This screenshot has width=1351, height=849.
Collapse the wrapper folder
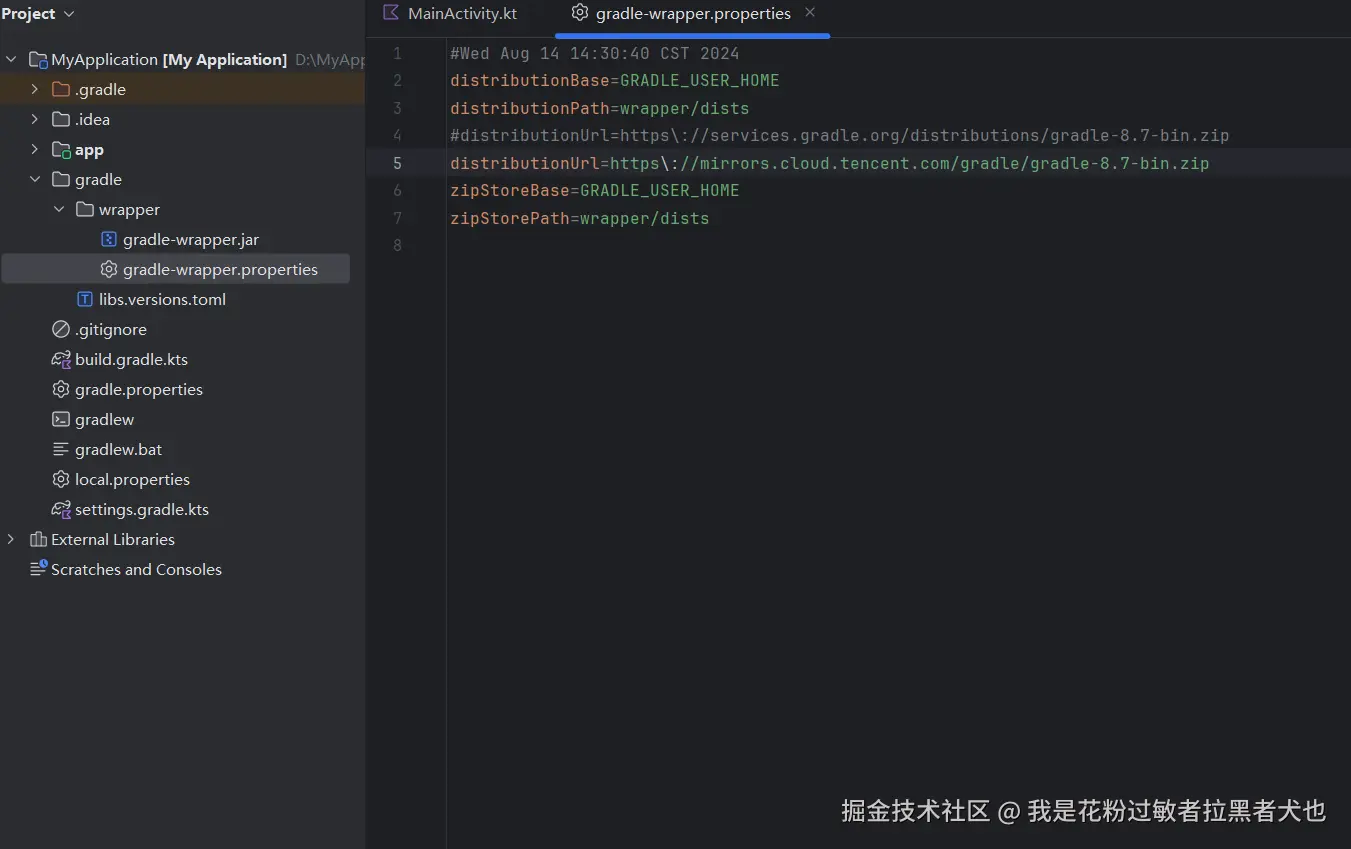(59, 210)
